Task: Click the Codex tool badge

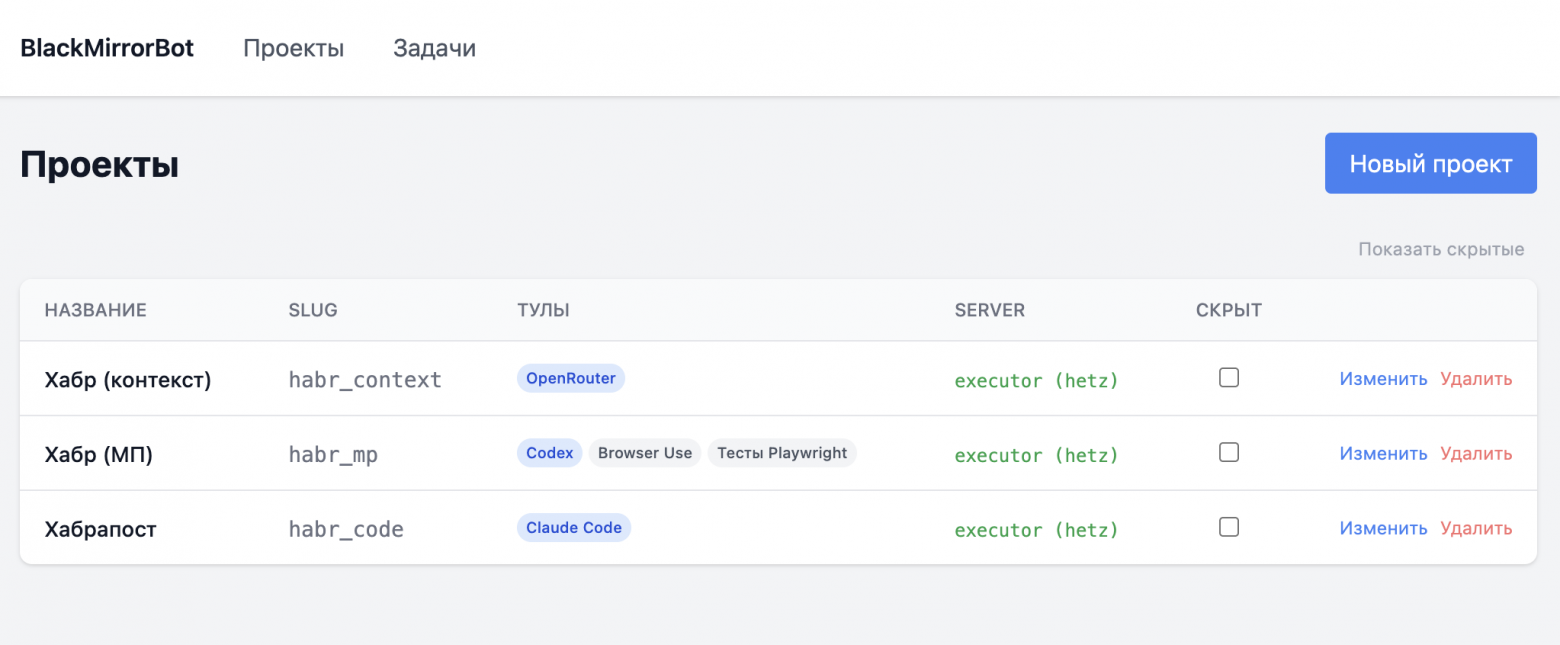Action: tap(549, 453)
